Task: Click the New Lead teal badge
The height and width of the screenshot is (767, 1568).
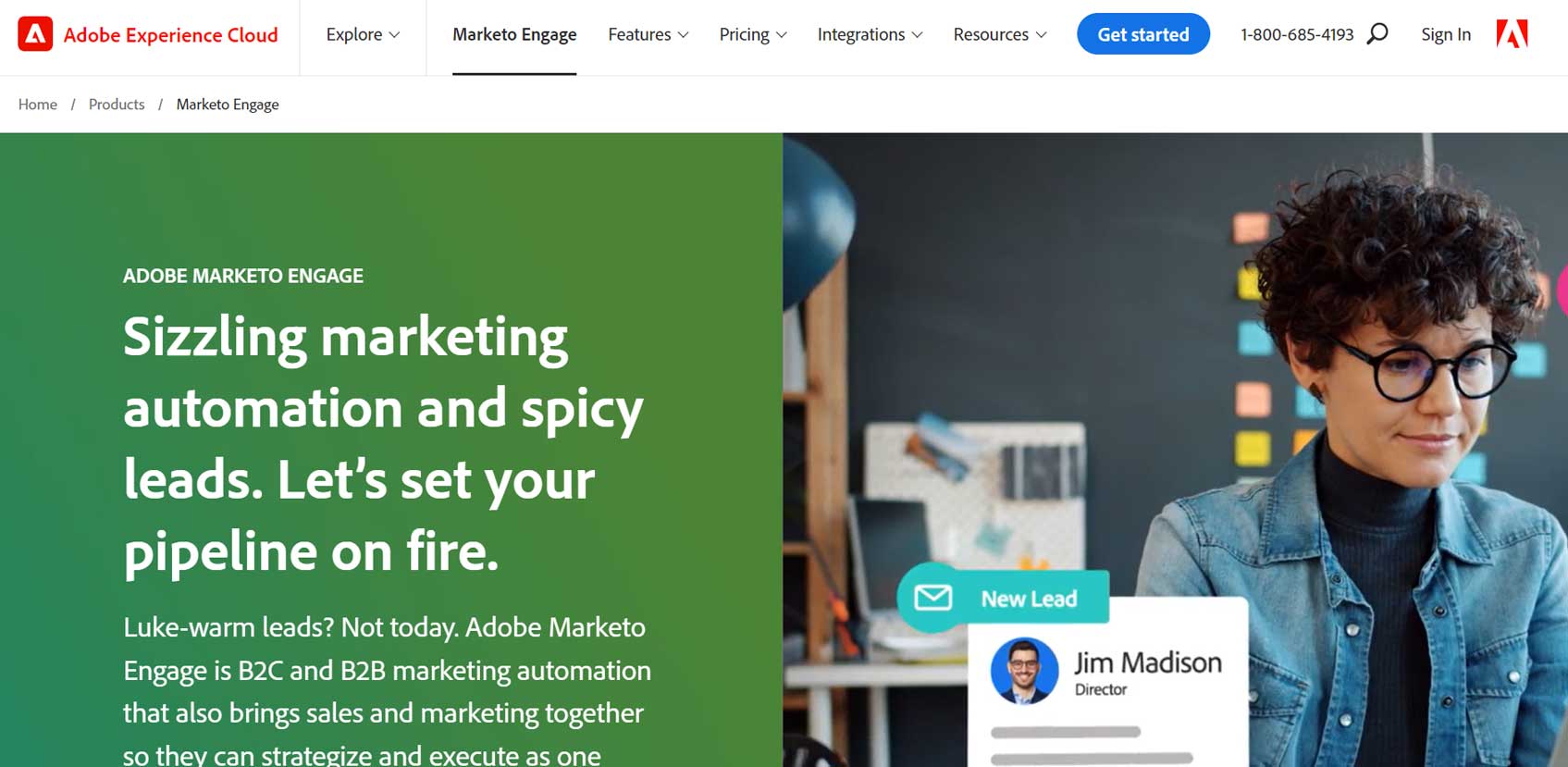Action: tap(1003, 598)
